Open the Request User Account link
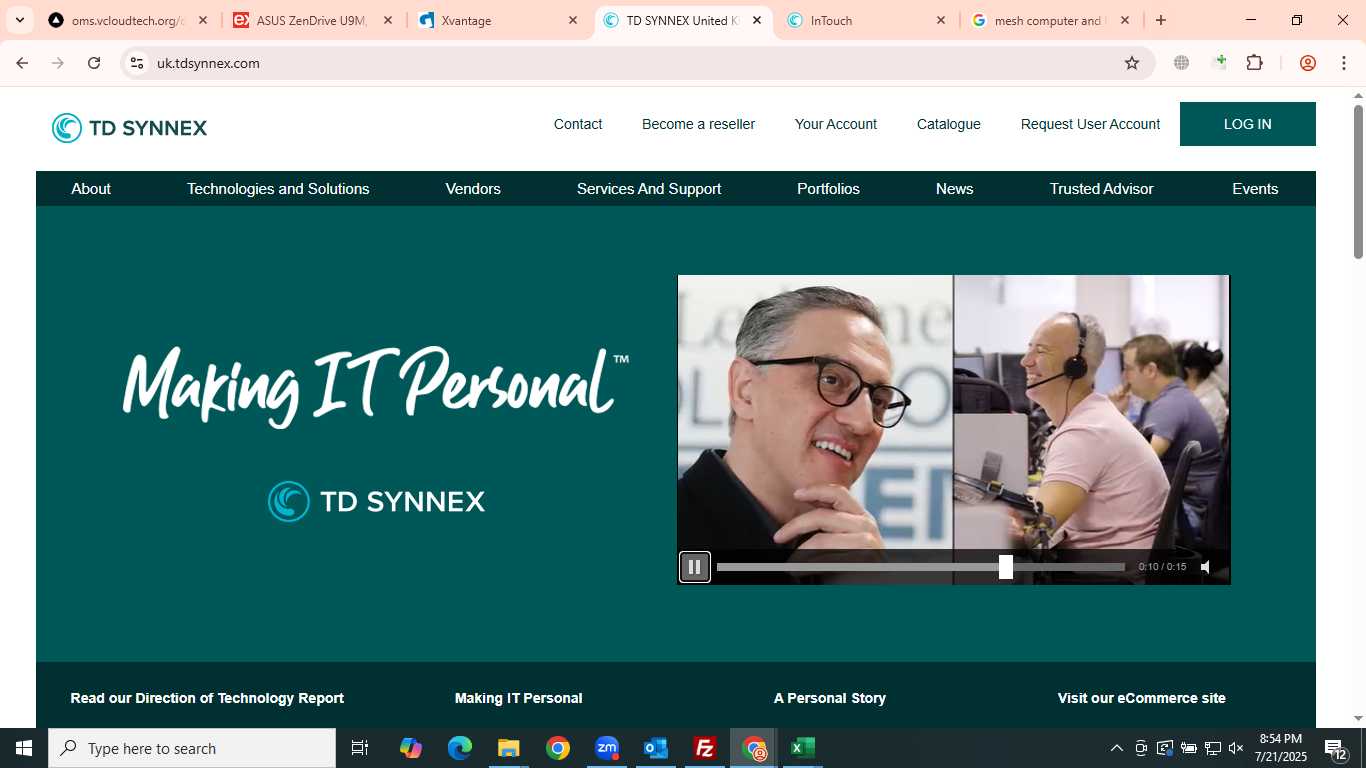The height and width of the screenshot is (768, 1366). coord(1090,124)
